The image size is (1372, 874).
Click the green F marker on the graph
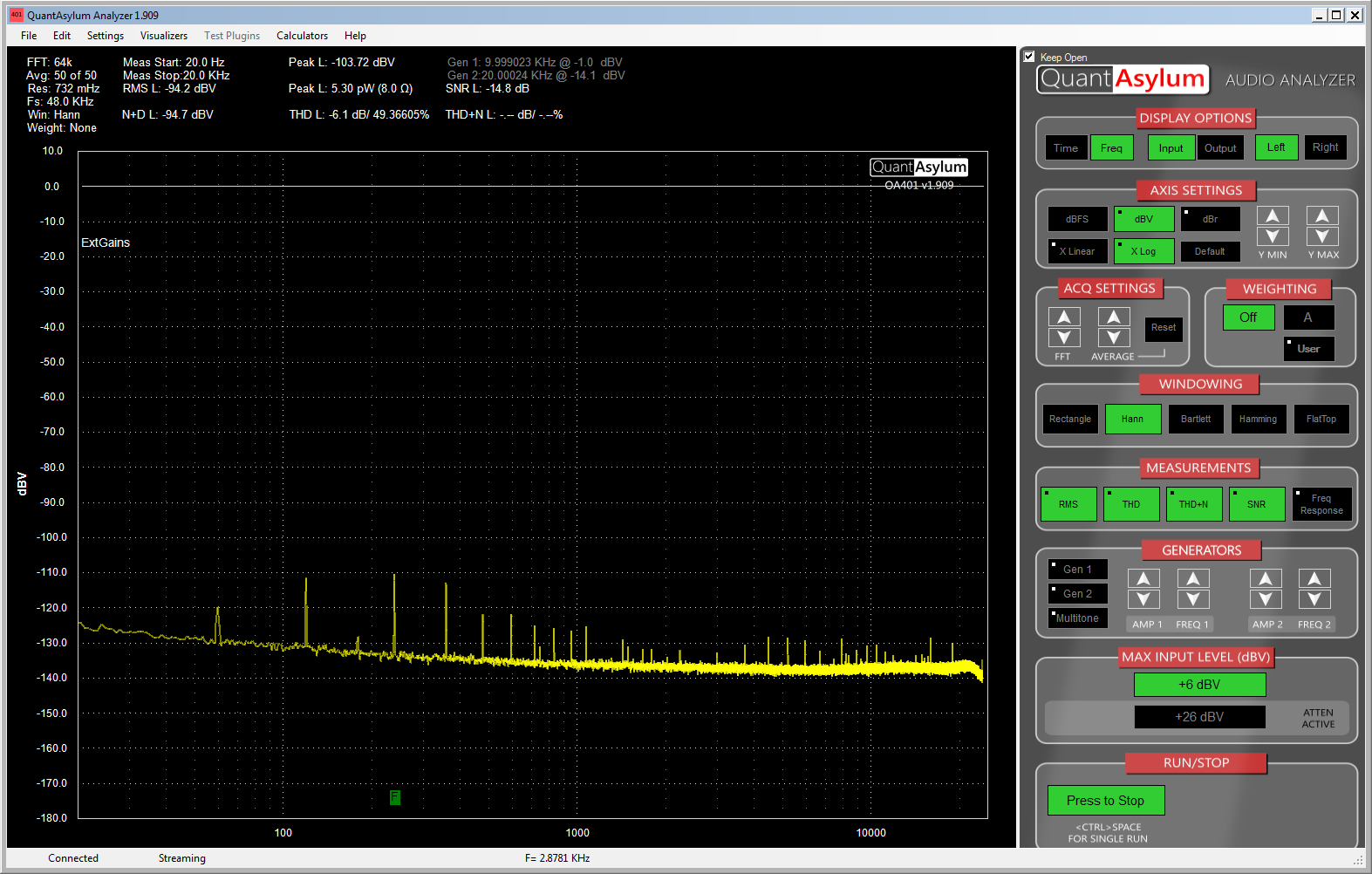pyautogui.click(x=395, y=797)
